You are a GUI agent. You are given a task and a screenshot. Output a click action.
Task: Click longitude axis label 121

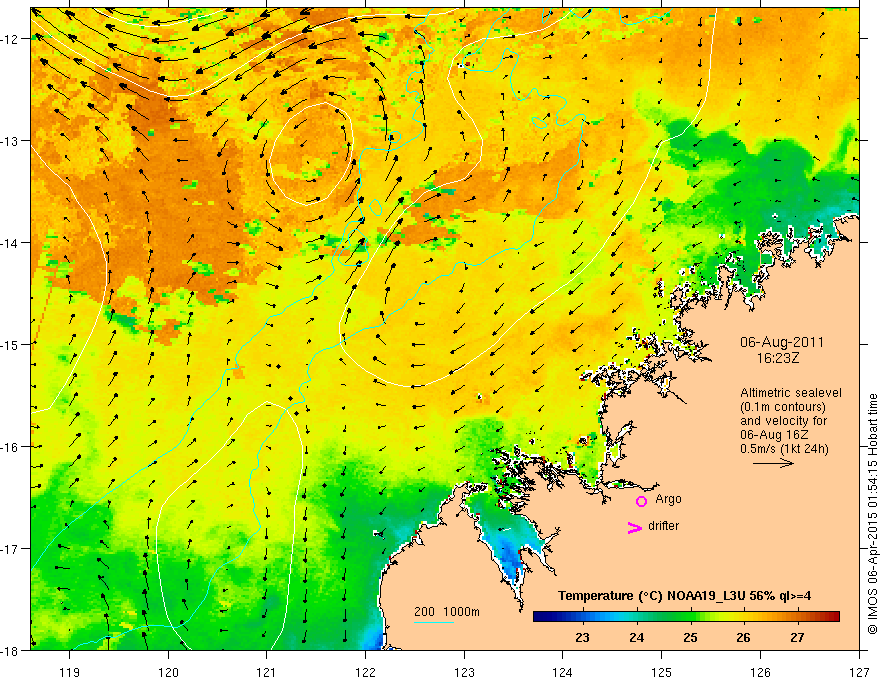267,672
